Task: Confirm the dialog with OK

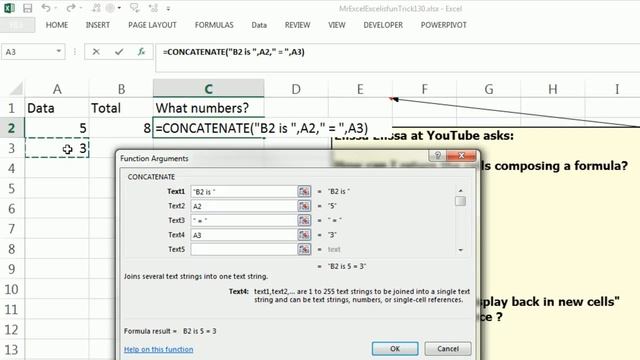Action: point(395,349)
